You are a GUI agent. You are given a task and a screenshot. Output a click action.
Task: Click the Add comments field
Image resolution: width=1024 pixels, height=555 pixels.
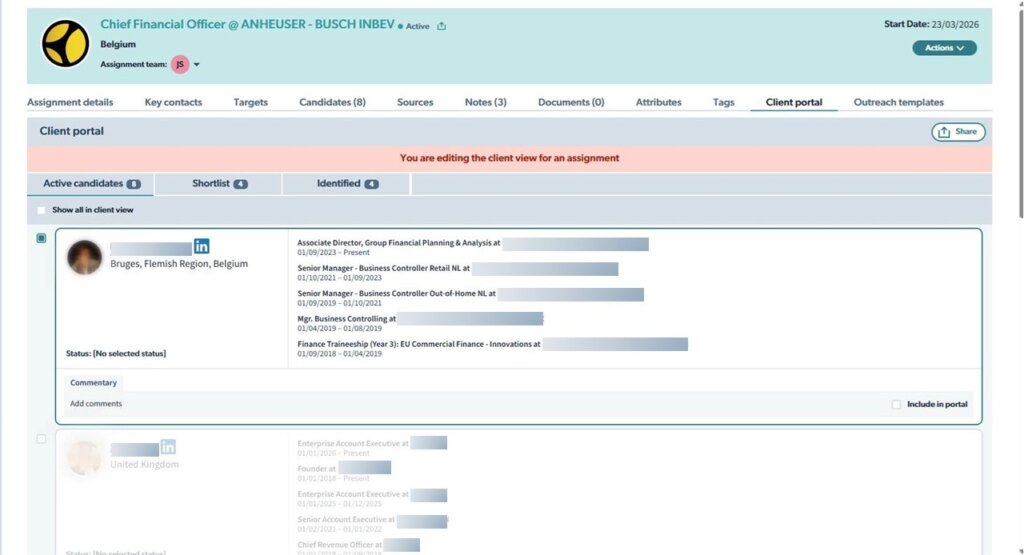[x=97, y=404]
